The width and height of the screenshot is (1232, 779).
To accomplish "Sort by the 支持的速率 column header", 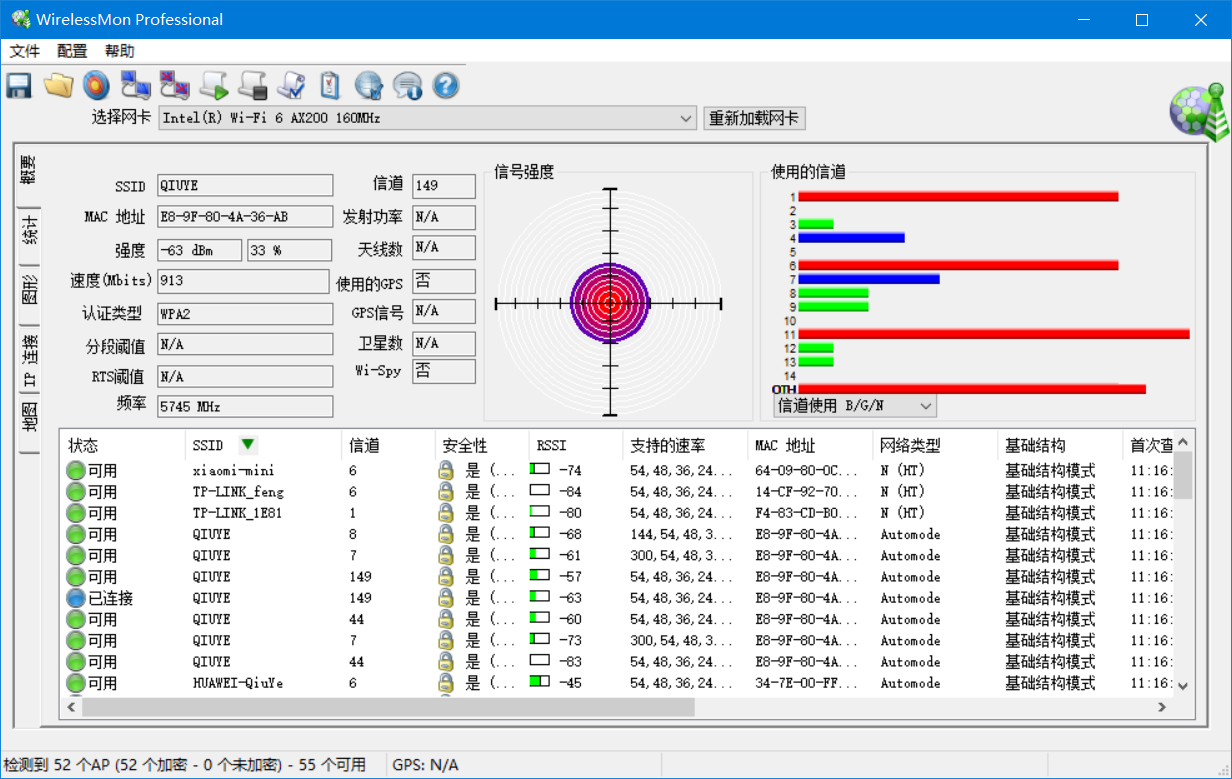I will [x=685, y=445].
